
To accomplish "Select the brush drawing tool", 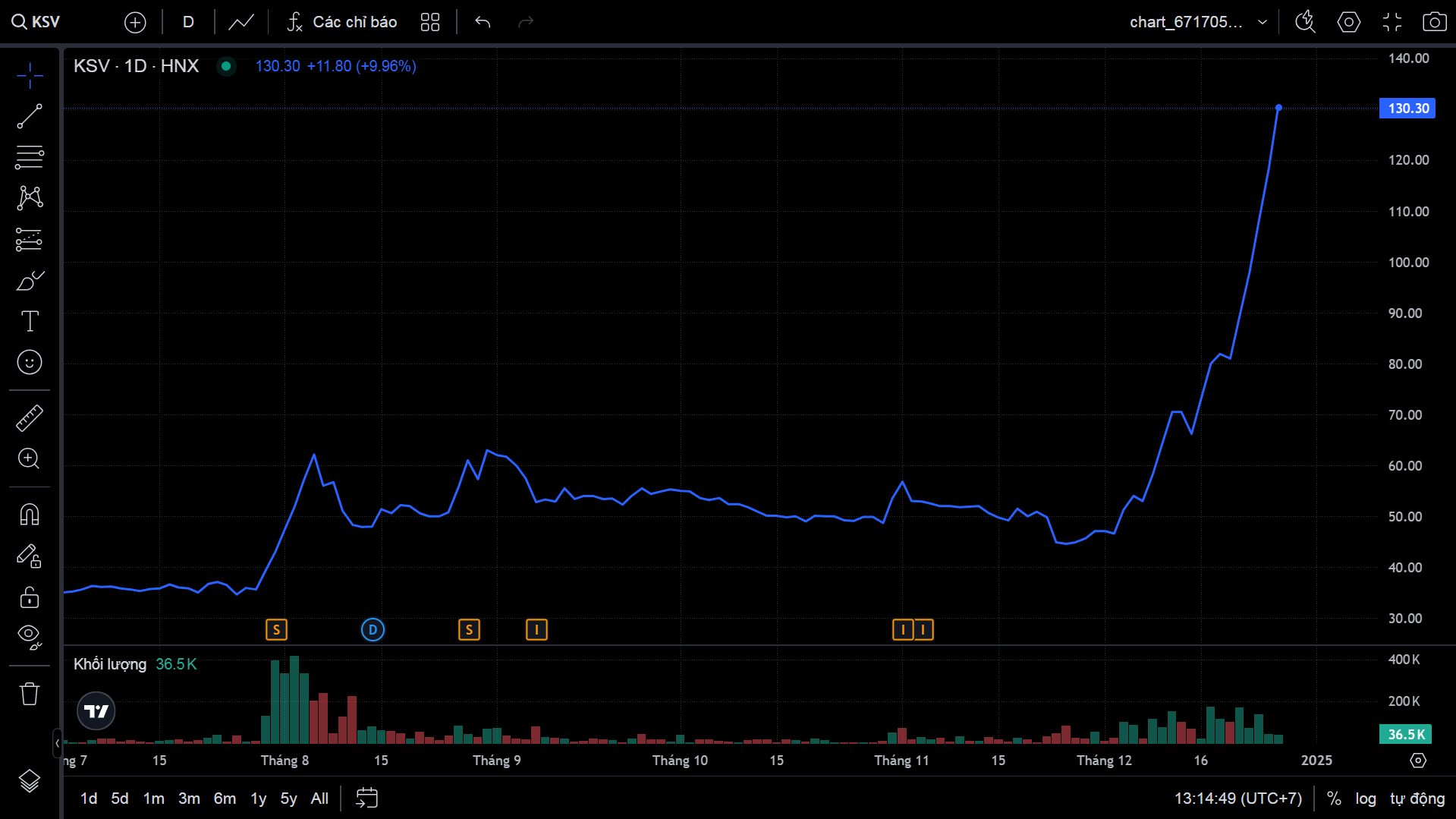I will (x=30, y=281).
